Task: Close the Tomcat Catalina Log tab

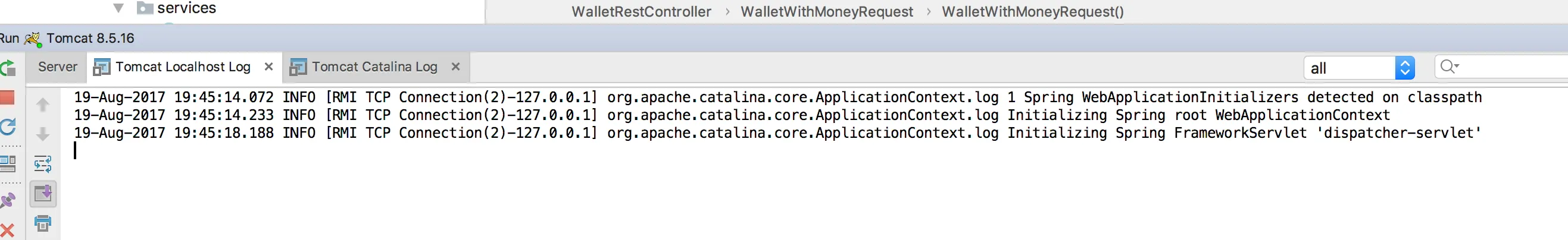Action: [x=455, y=67]
